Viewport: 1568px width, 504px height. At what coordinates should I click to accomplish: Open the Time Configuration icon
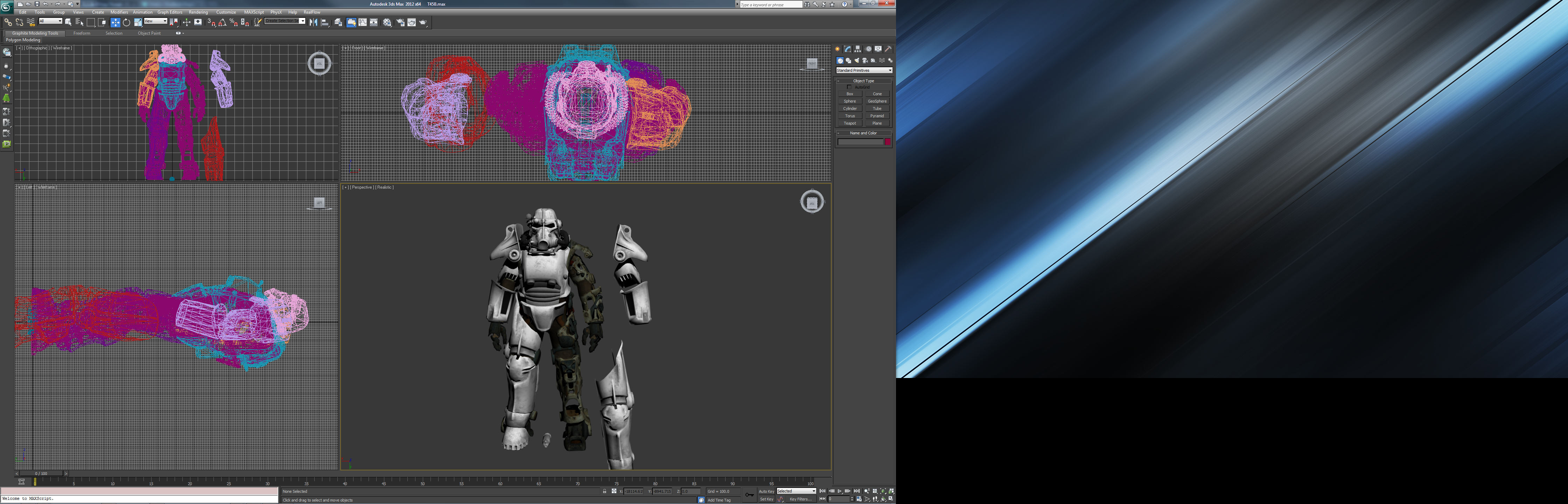click(859, 499)
